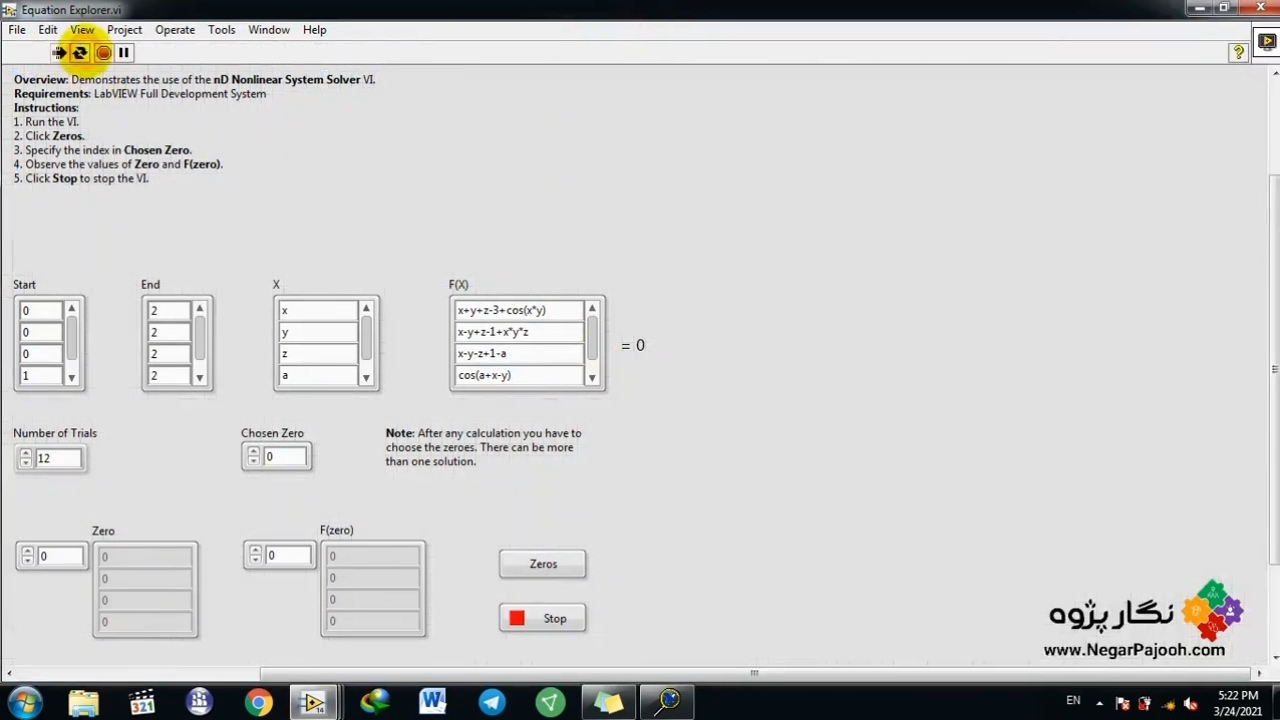Click the Number of Trials input field

click(58, 458)
